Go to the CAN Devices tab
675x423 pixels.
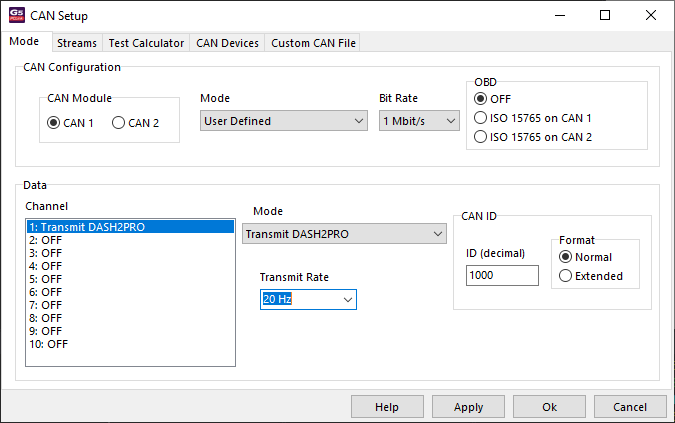(x=227, y=43)
